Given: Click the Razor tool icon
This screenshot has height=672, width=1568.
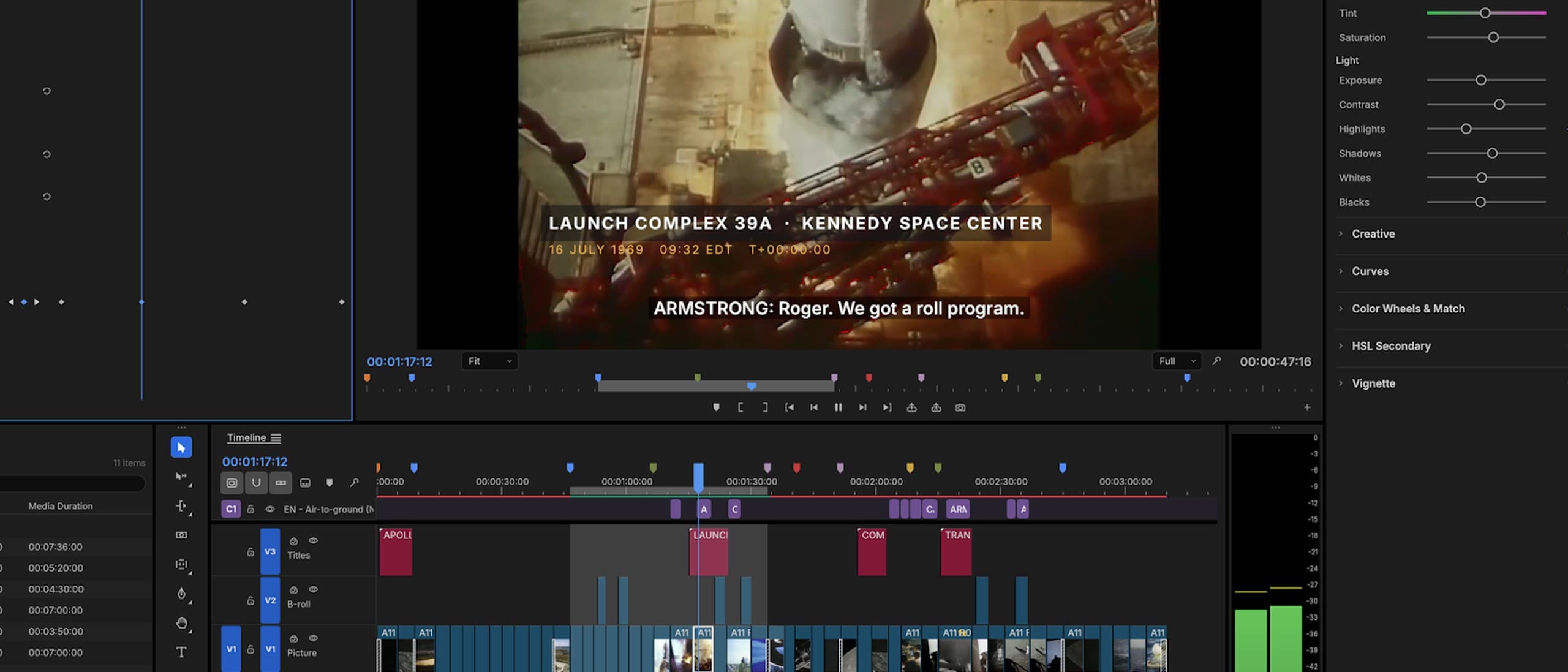Looking at the screenshot, I should click(181, 535).
